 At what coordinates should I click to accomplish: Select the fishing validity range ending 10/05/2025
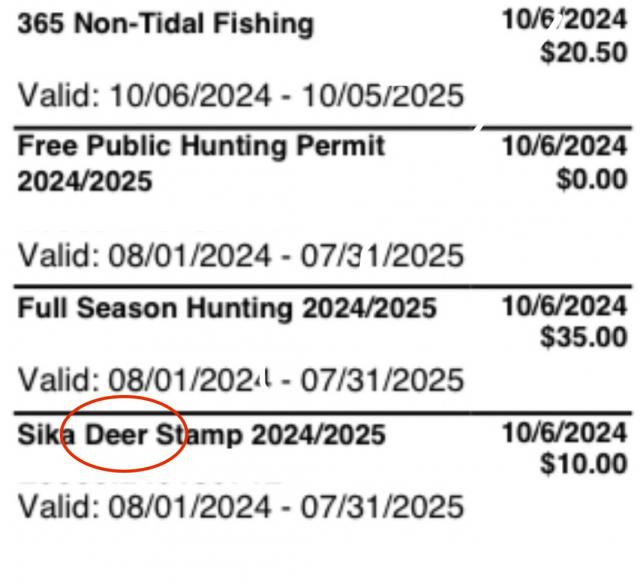[240, 96]
